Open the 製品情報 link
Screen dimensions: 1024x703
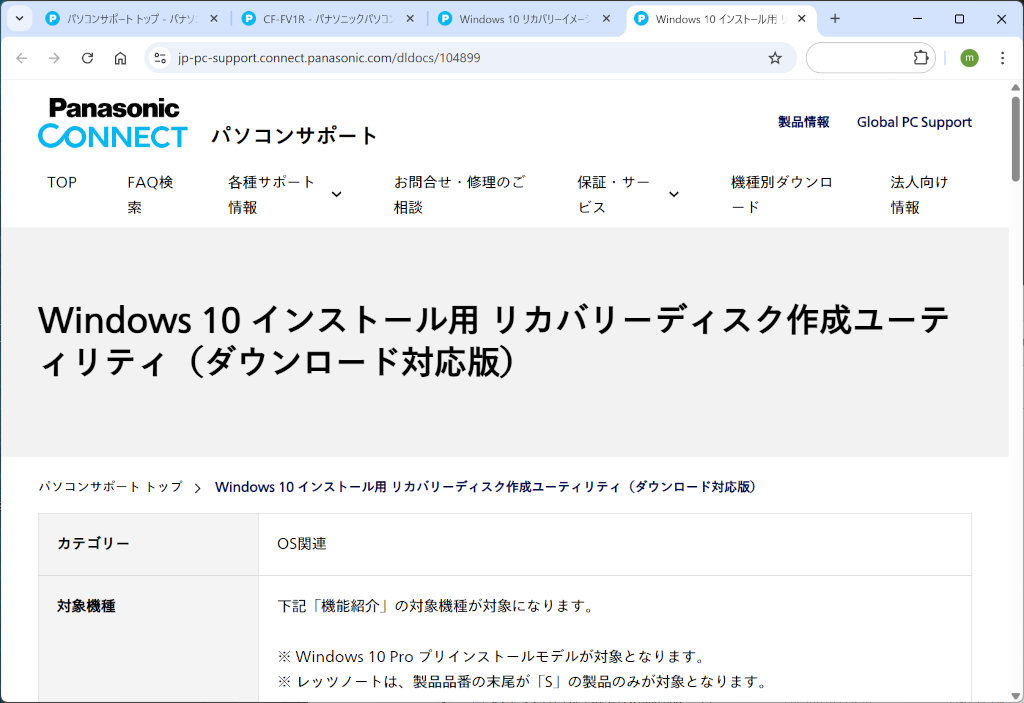point(803,122)
